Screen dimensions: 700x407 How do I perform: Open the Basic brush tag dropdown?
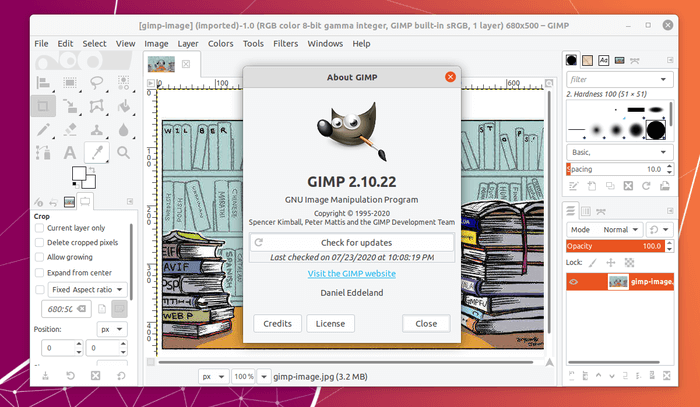[x=620, y=152]
